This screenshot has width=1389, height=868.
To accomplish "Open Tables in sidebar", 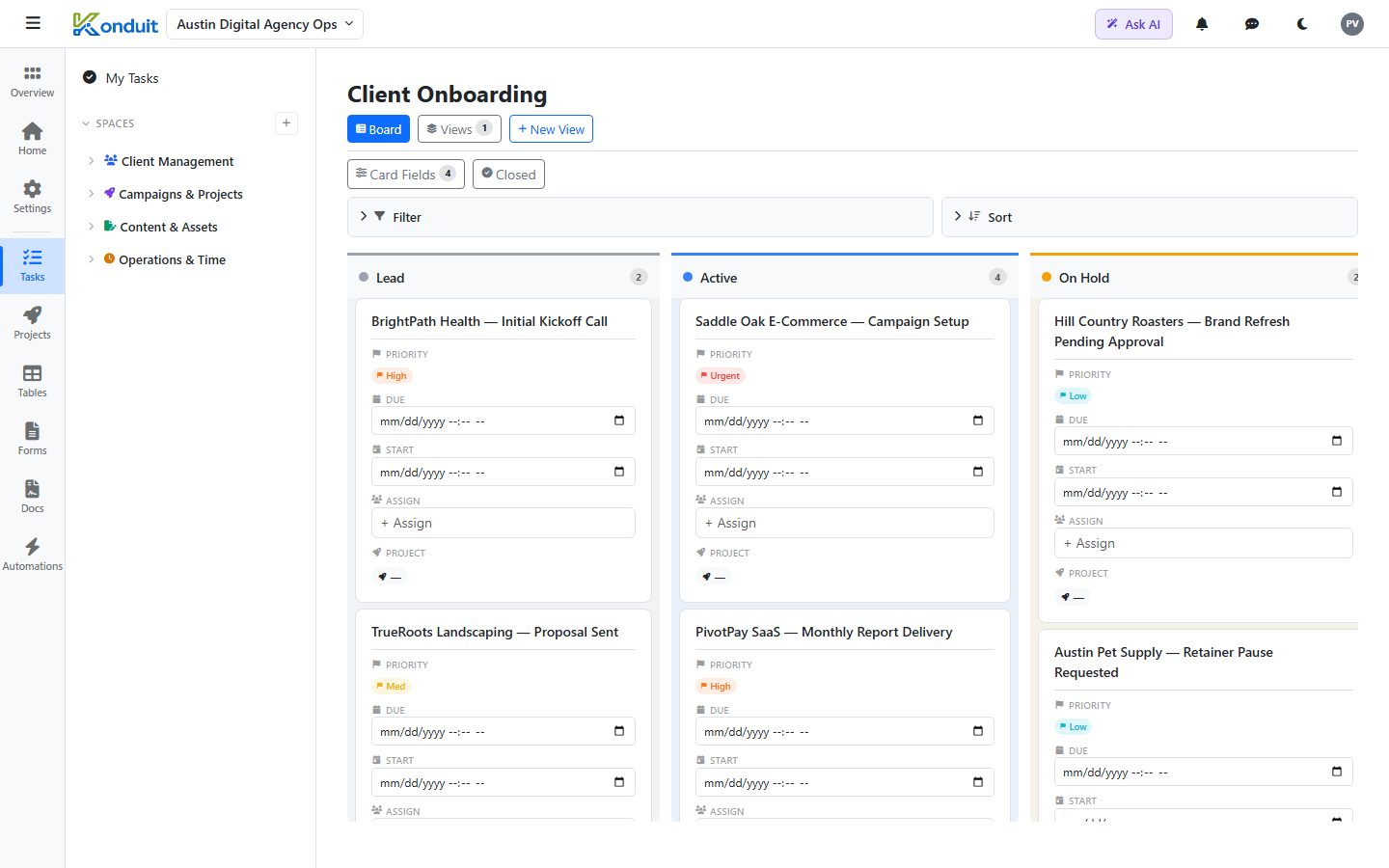I will (x=32, y=381).
